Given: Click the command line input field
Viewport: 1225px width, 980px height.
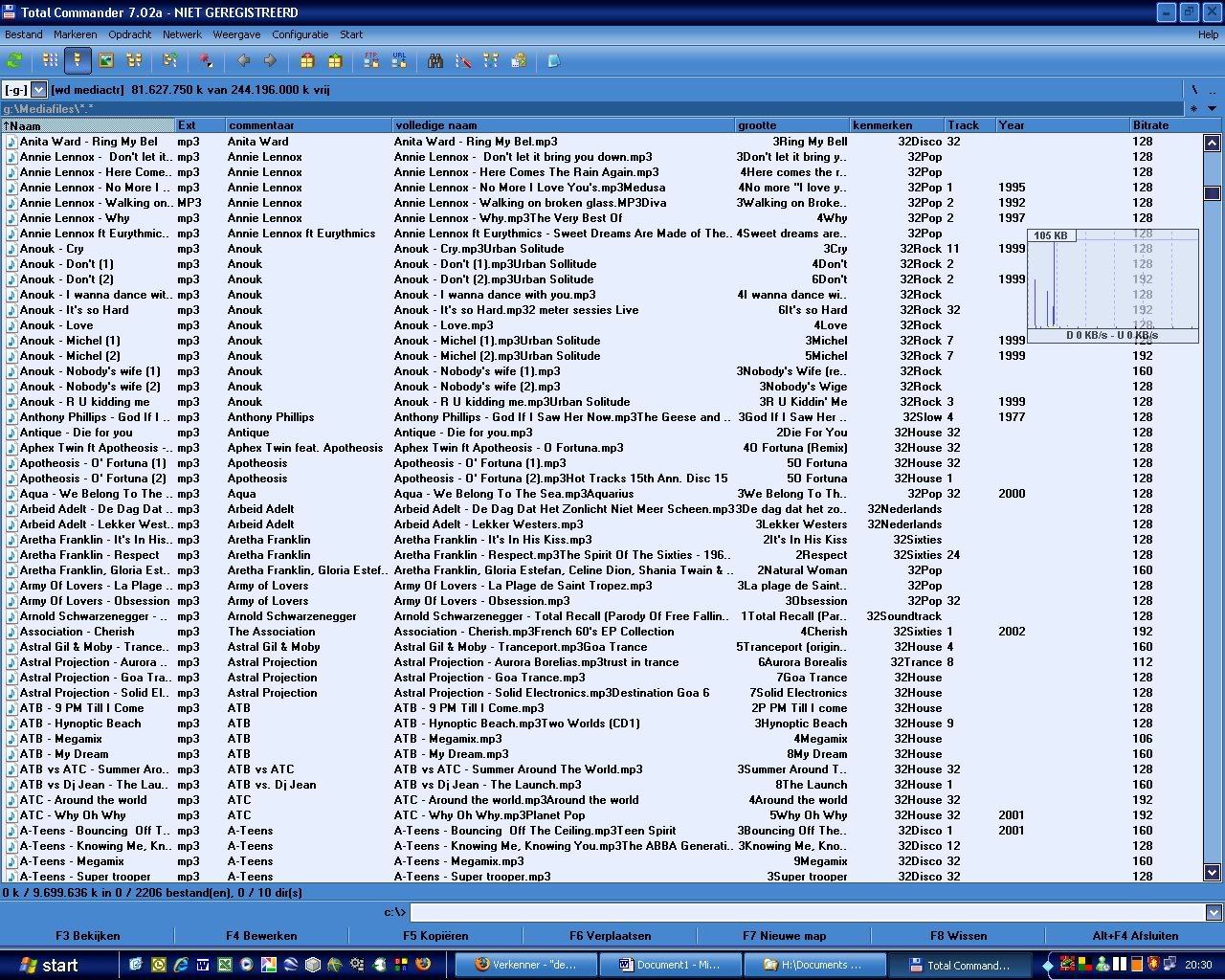Looking at the screenshot, I should tap(808, 913).
